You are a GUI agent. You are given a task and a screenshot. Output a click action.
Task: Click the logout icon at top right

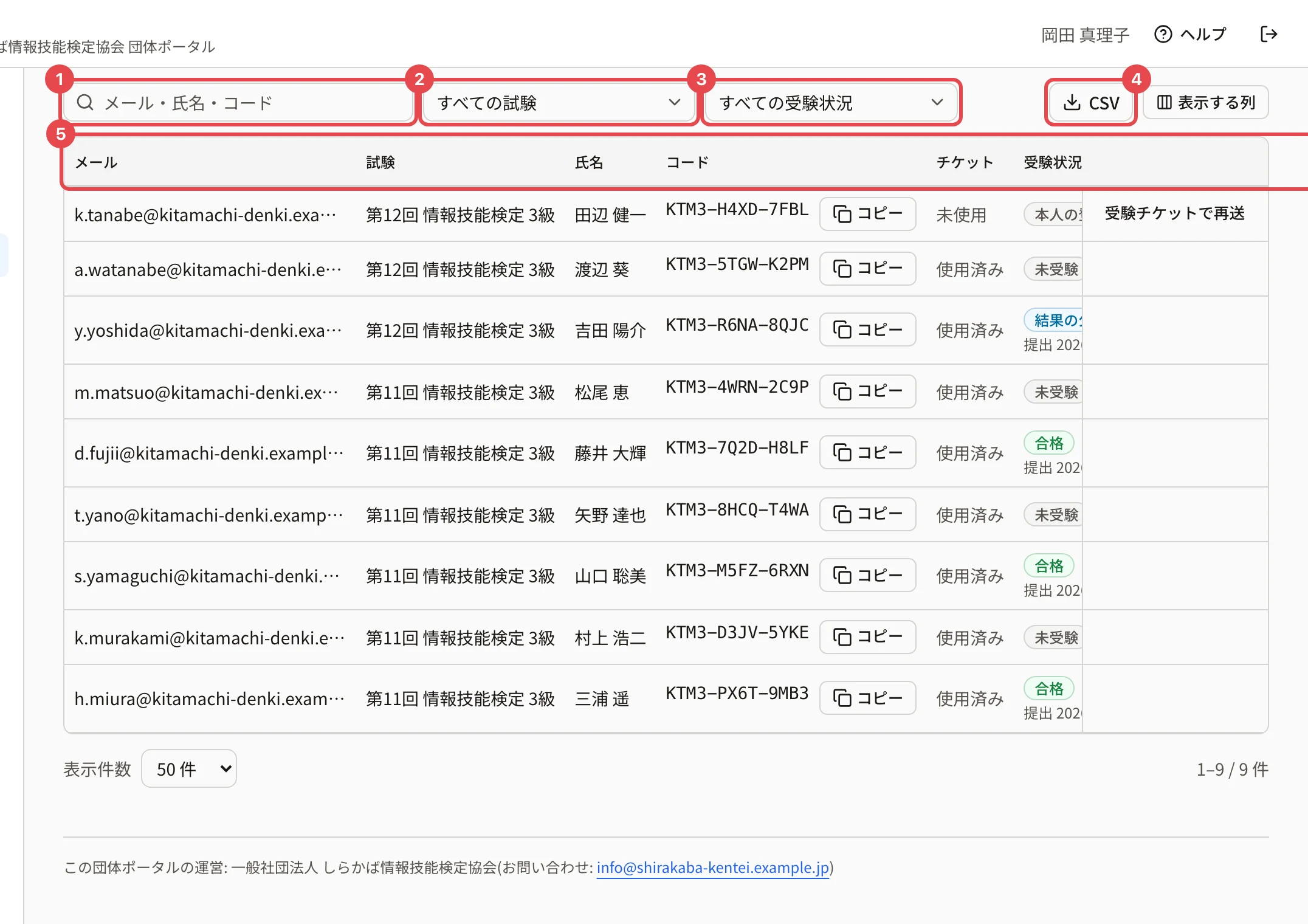pos(1268,34)
